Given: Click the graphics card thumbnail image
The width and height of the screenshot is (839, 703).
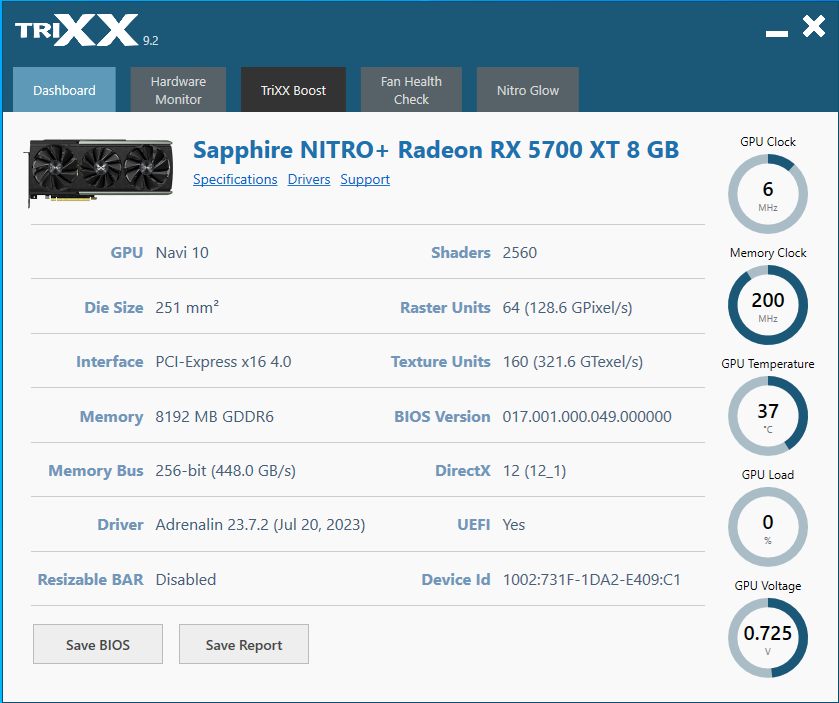Looking at the screenshot, I should pos(100,171).
